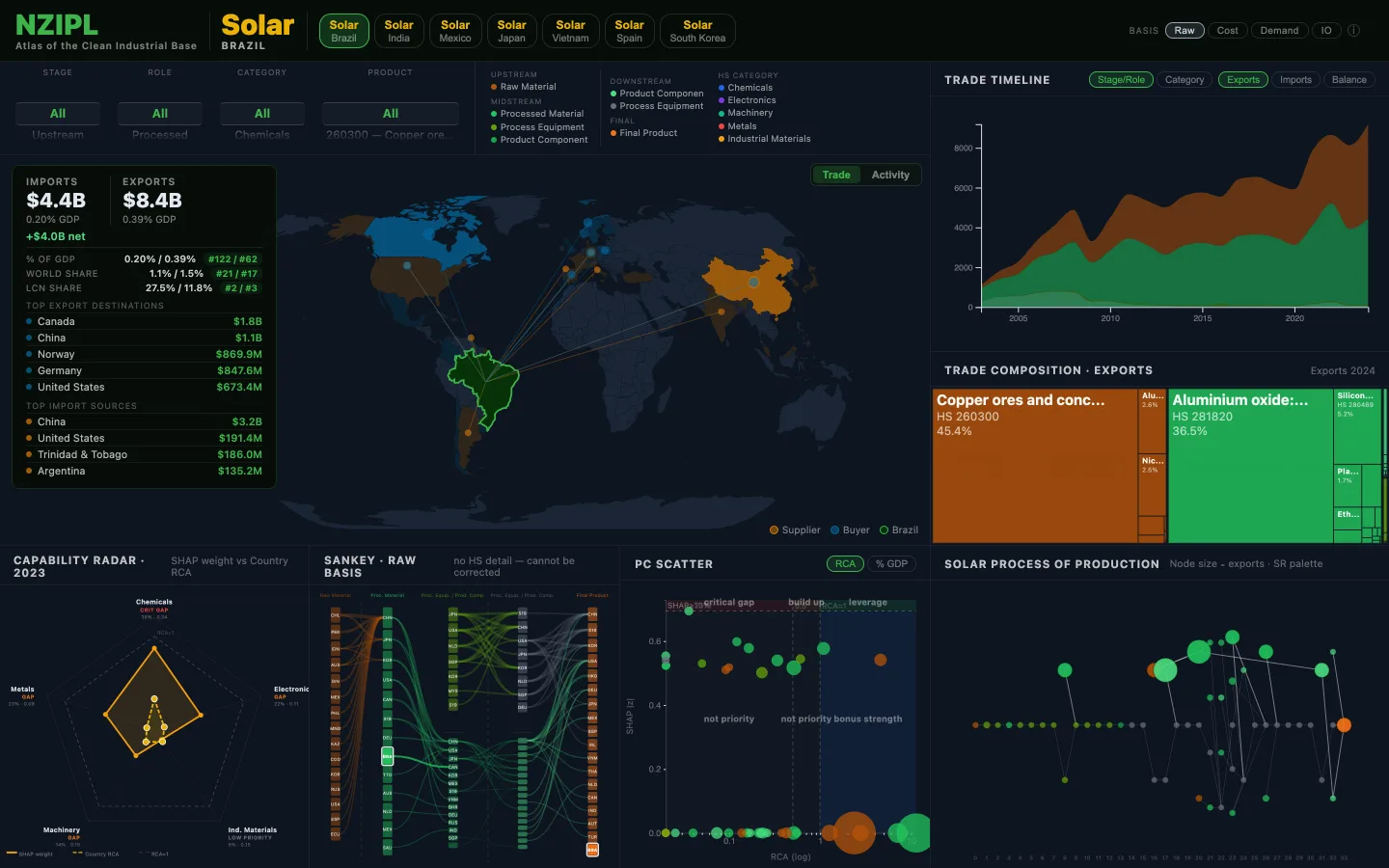Open the Solar Japan tab

pyautogui.click(x=511, y=31)
